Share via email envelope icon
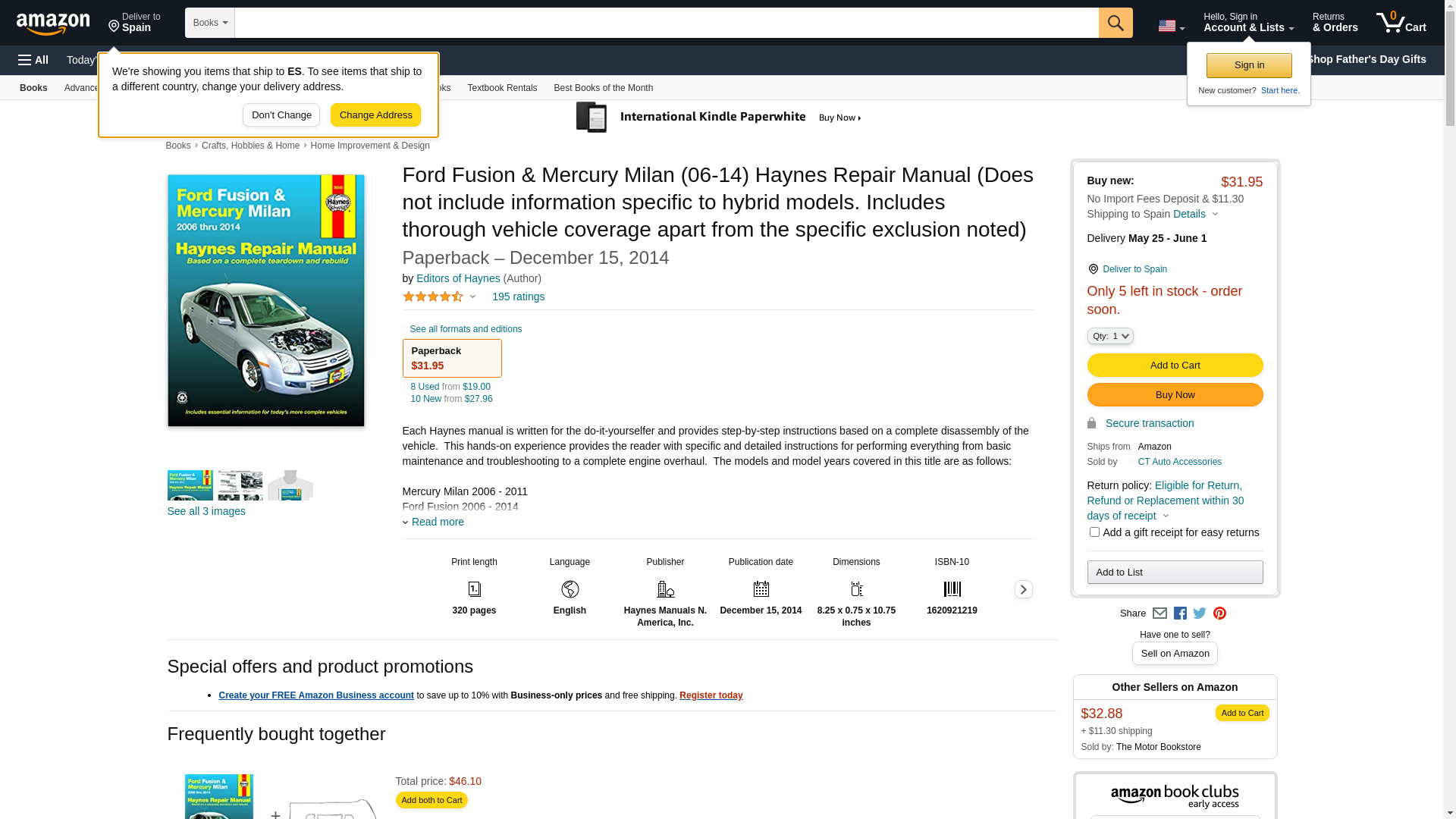Screen dimensions: 1456x819 pos(1159,613)
